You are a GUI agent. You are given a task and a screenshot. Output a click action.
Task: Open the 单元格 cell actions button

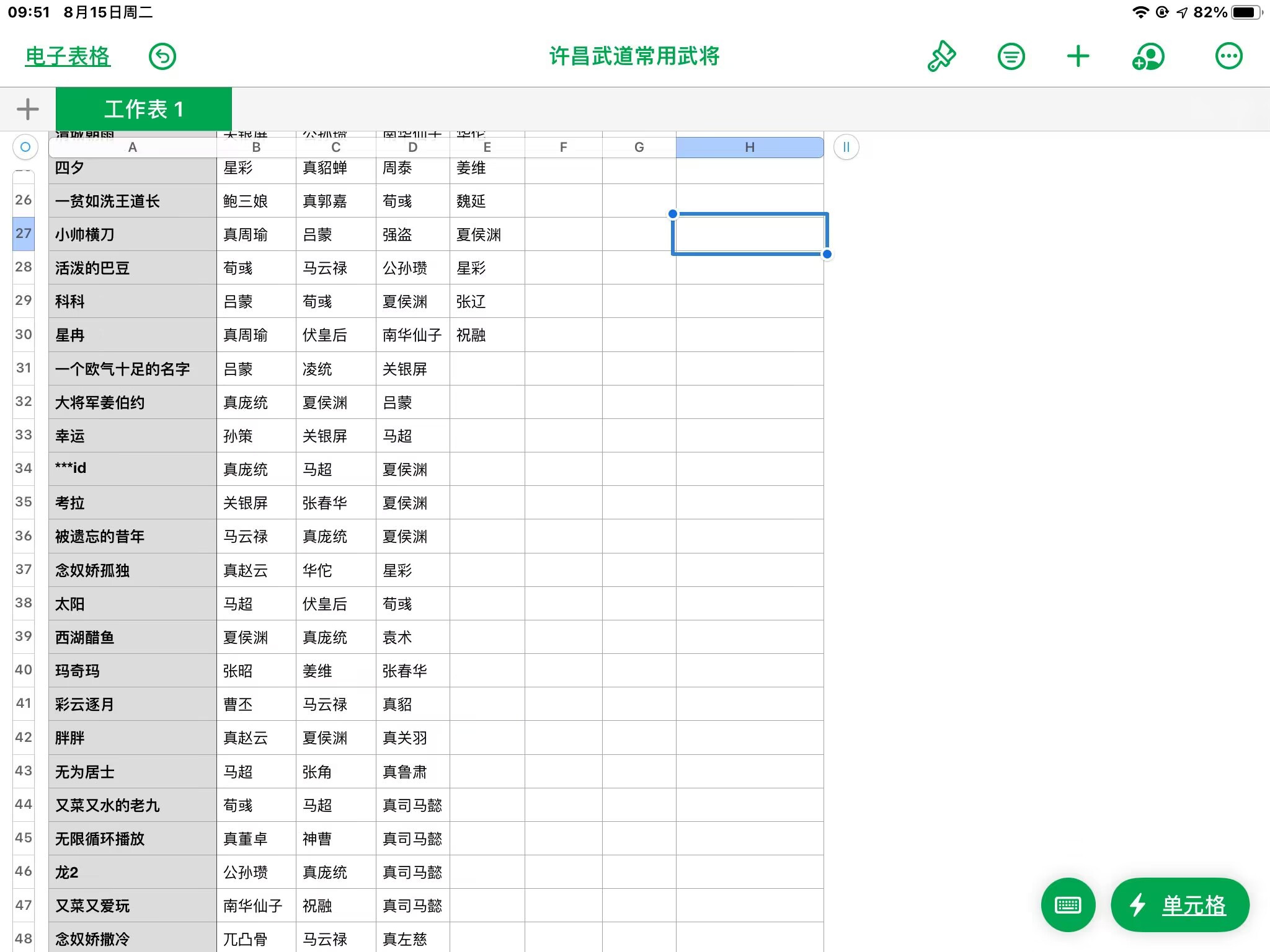(x=1180, y=905)
